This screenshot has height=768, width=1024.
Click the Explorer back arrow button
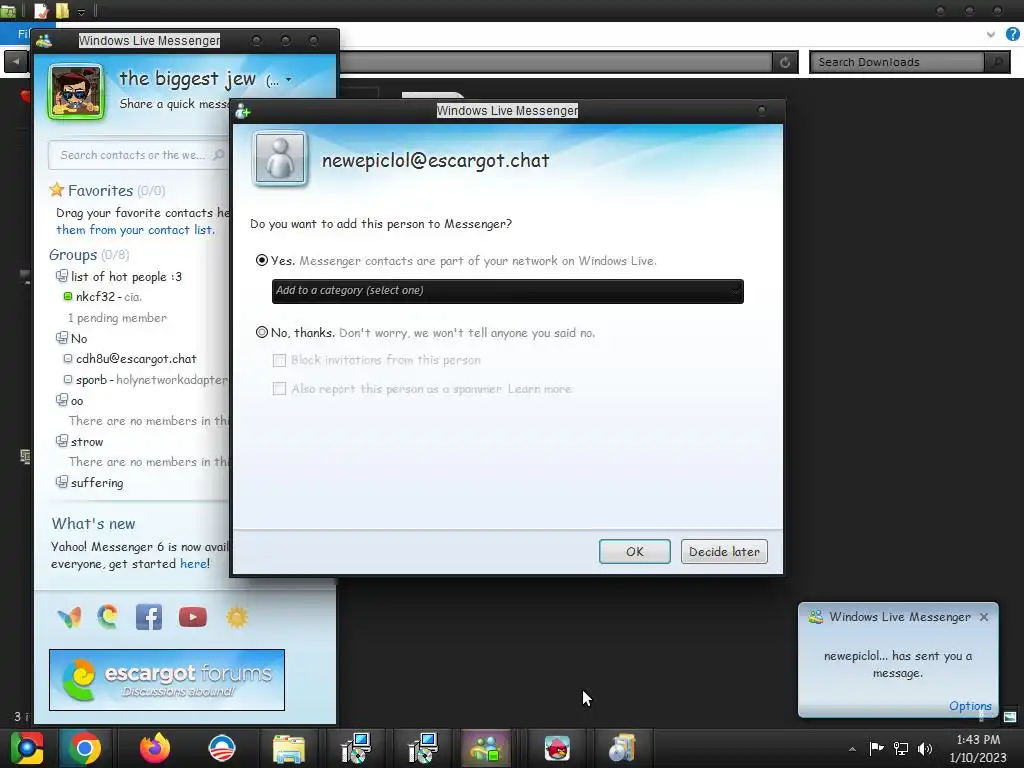pyautogui.click(x=15, y=62)
